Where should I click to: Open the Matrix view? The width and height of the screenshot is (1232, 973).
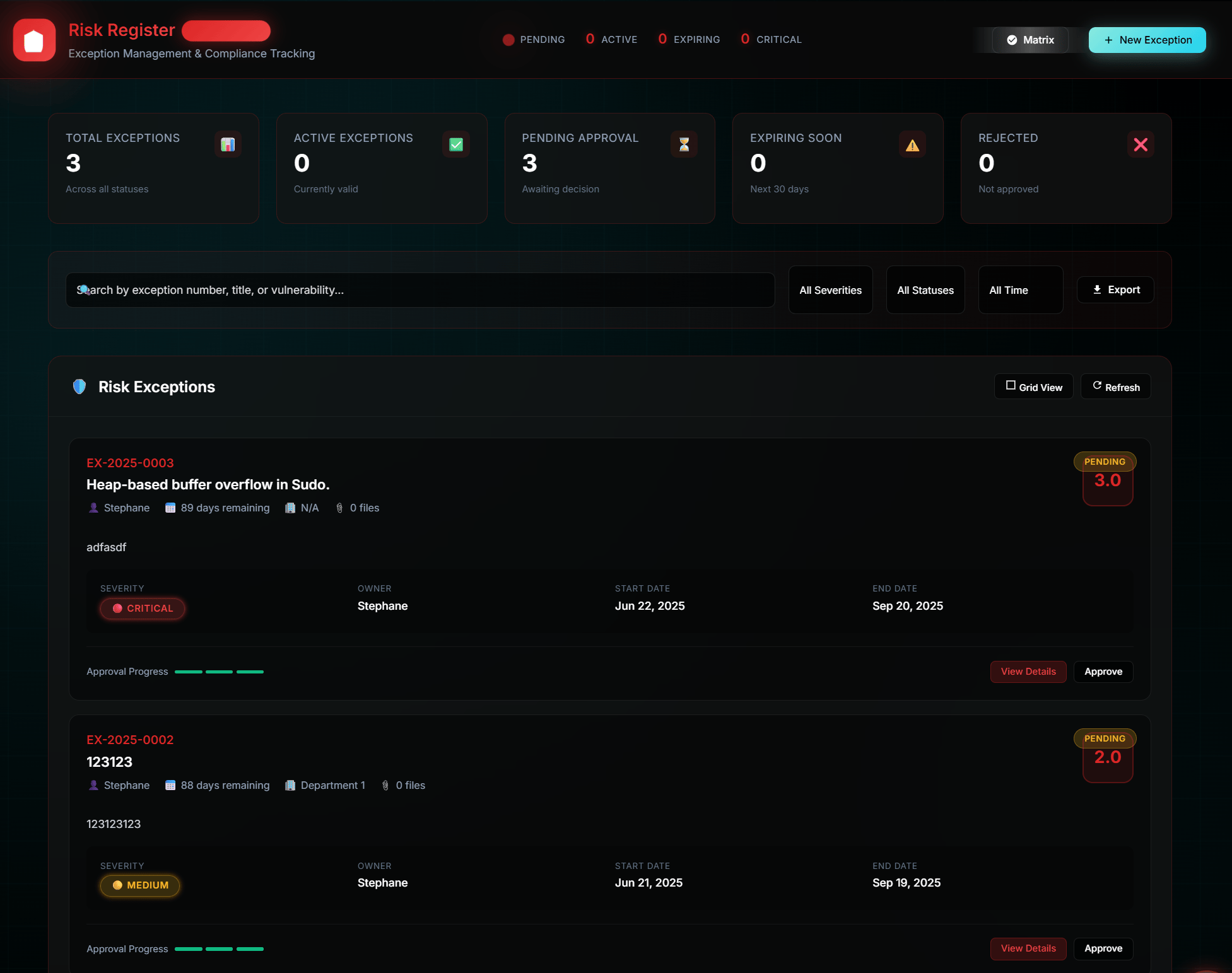click(x=1030, y=40)
